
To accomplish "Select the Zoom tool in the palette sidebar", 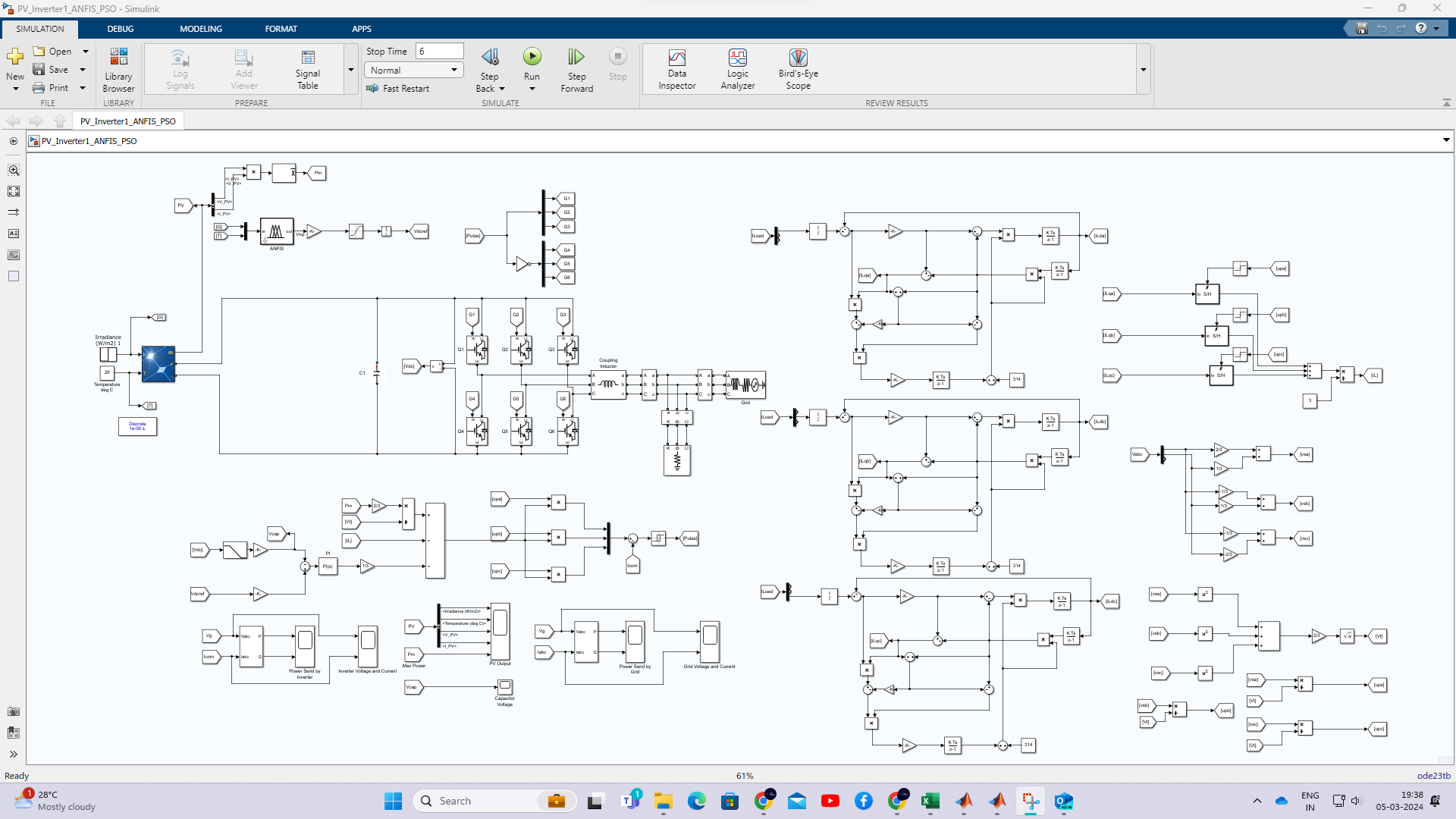I will tap(14, 171).
